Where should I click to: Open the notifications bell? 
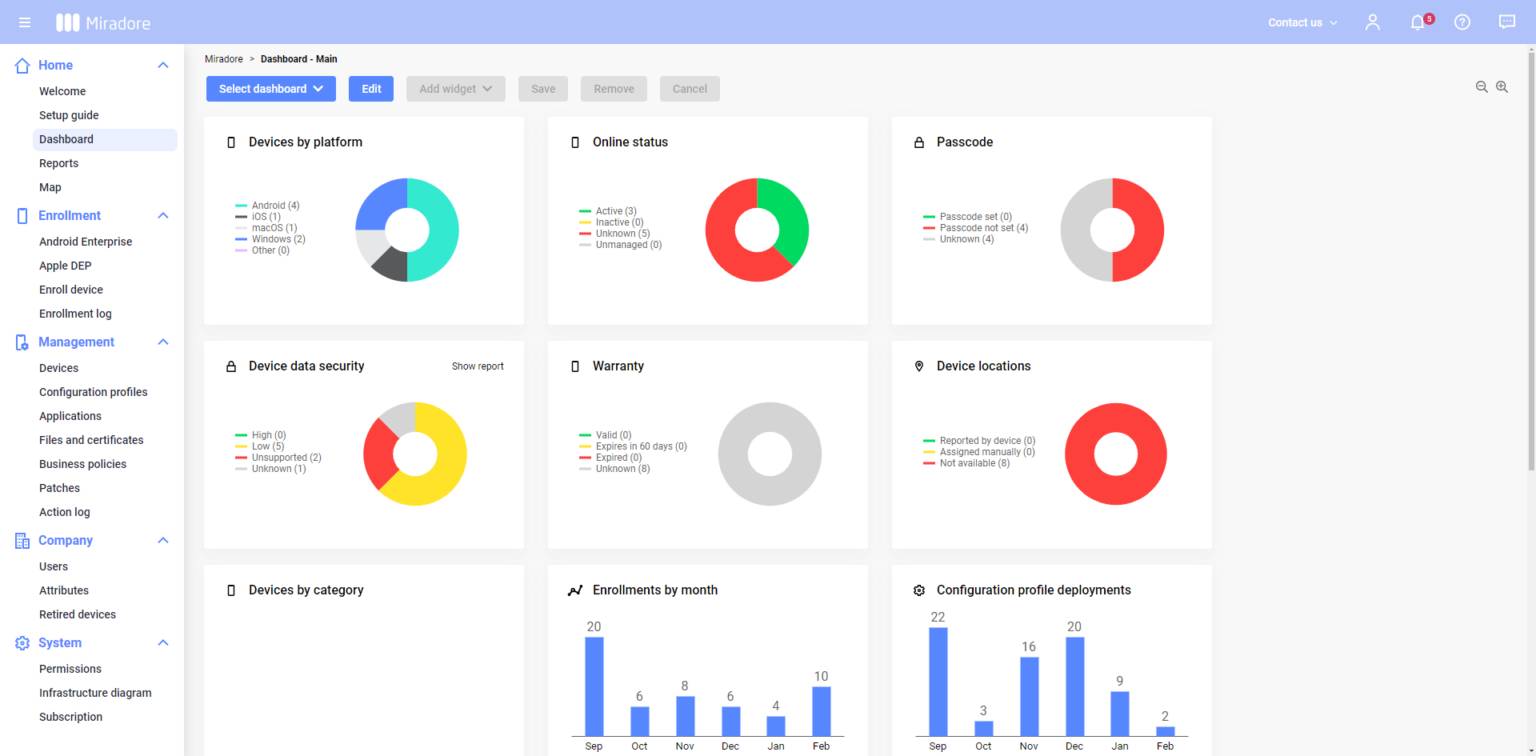tap(1418, 21)
